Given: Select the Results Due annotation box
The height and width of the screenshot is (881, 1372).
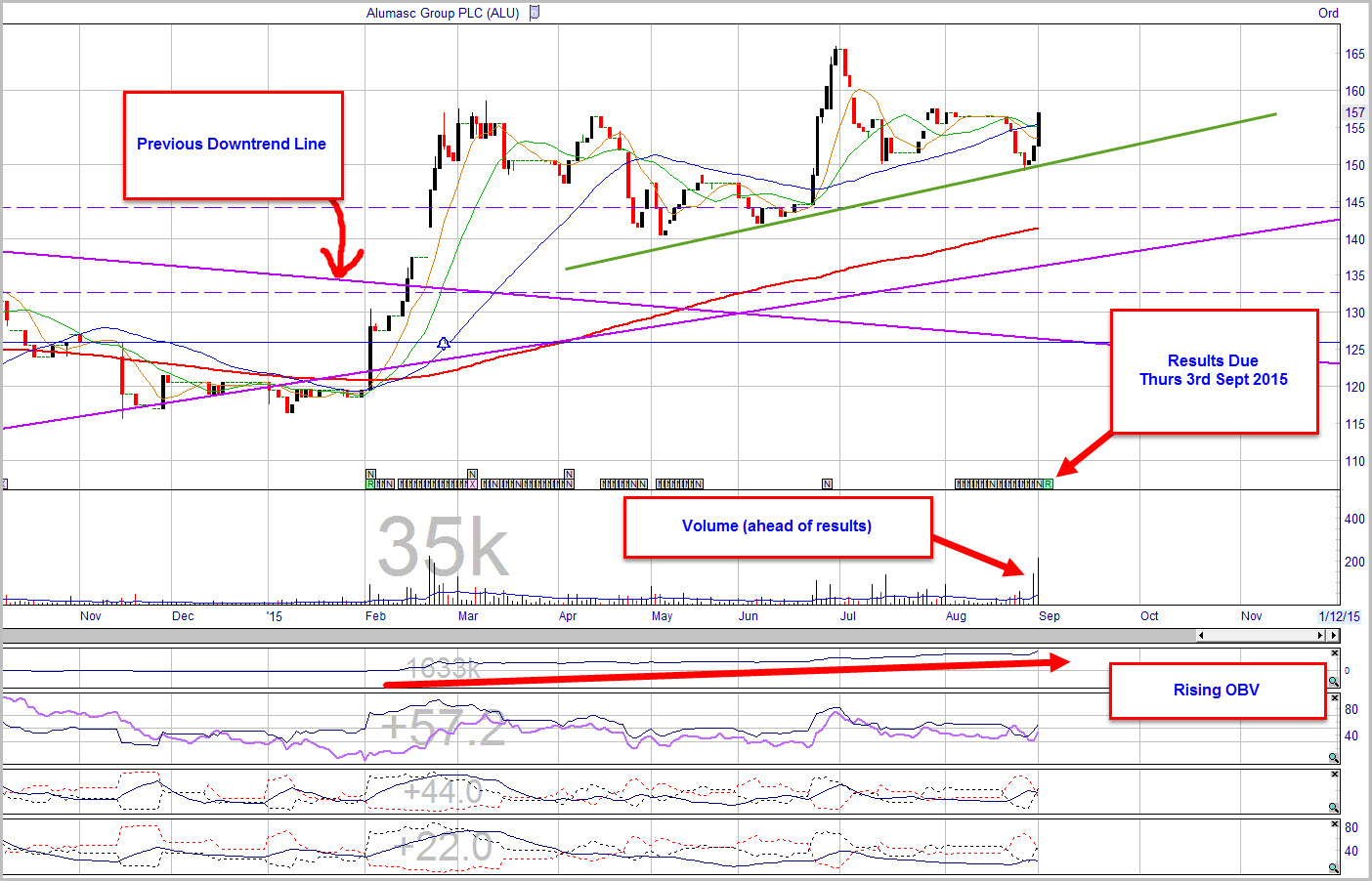Looking at the screenshot, I should click(1214, 370).
